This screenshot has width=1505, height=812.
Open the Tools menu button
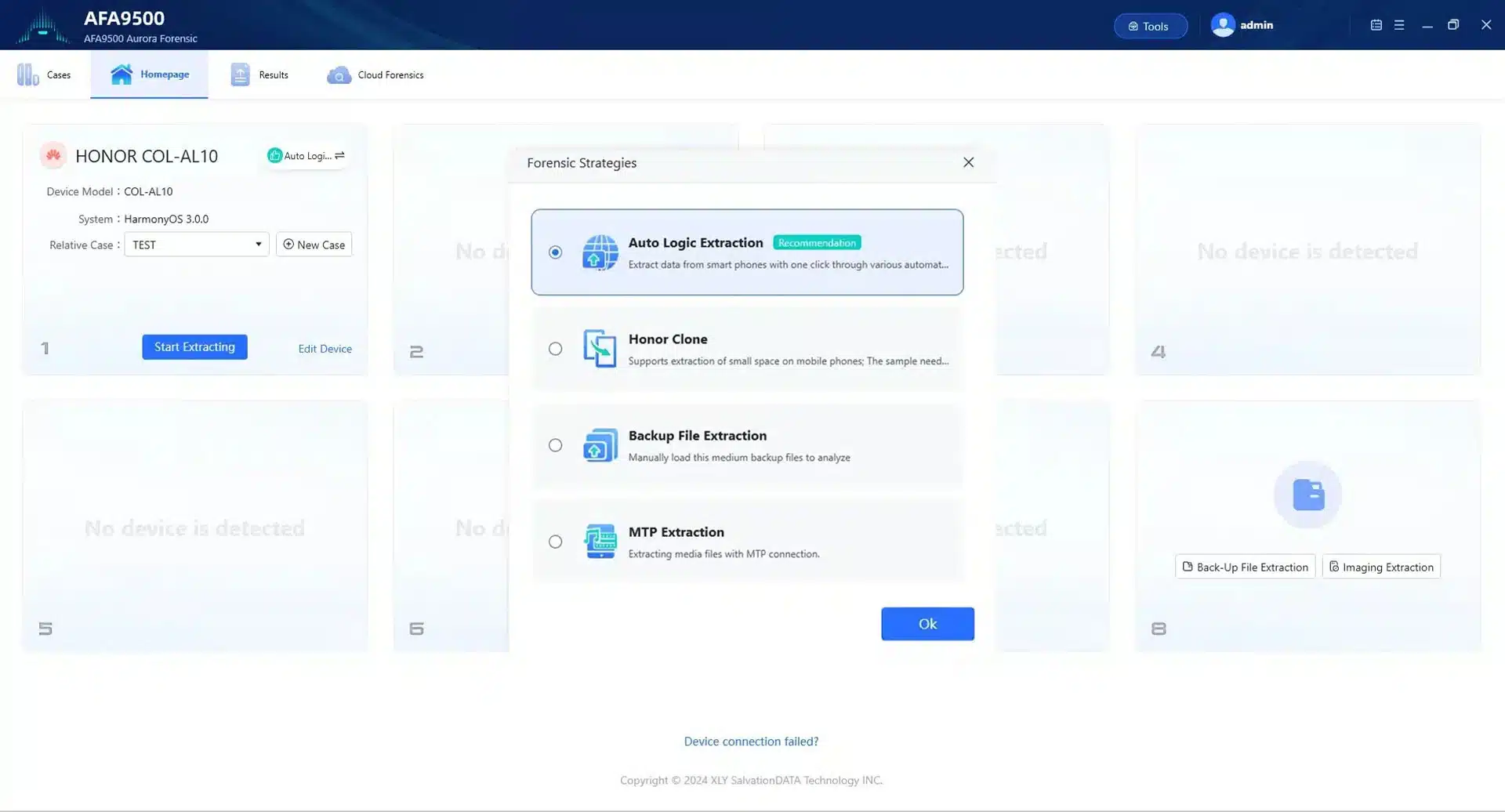(x=1150, y=26)
